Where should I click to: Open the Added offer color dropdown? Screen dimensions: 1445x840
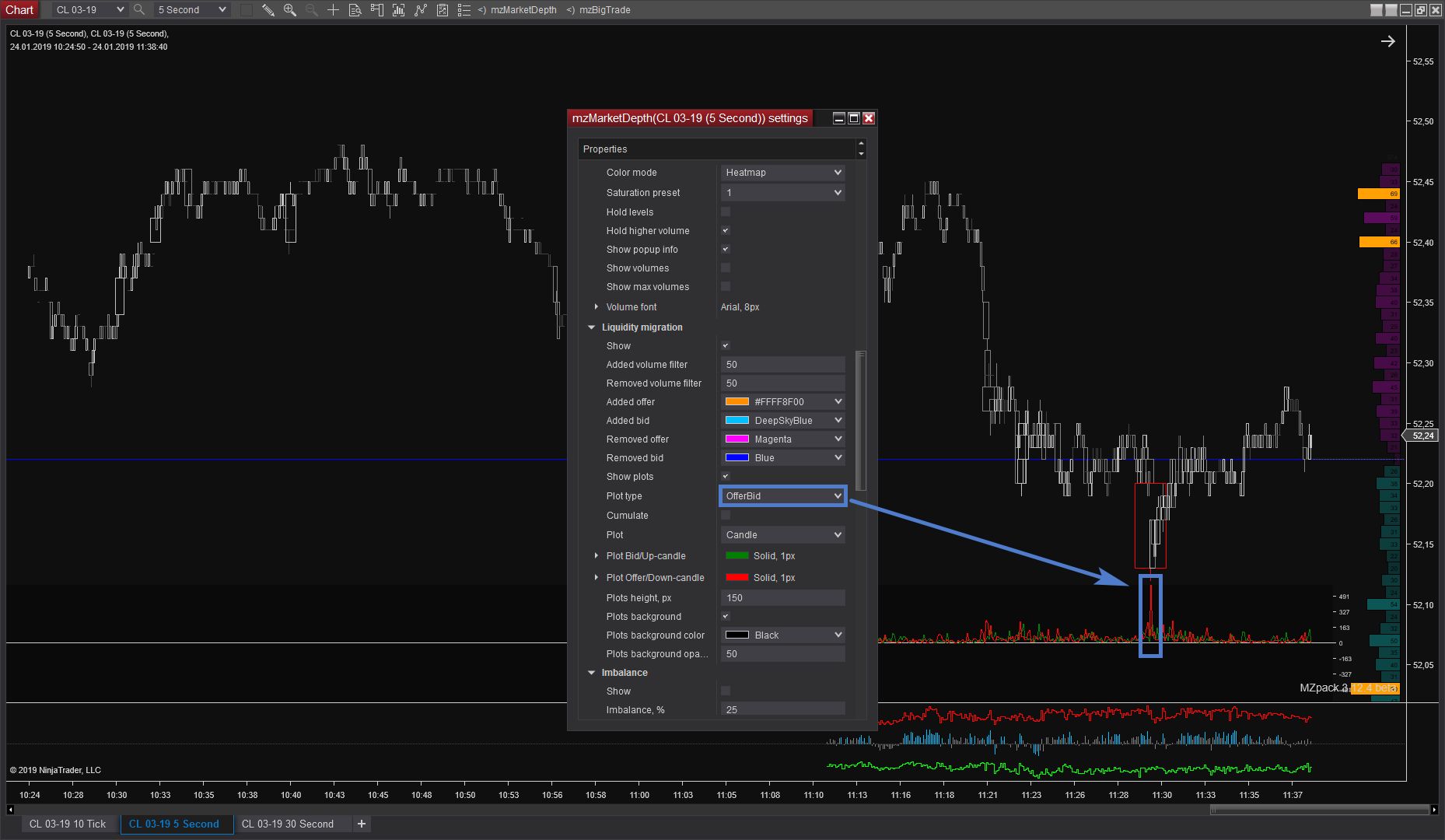[782, 401]
